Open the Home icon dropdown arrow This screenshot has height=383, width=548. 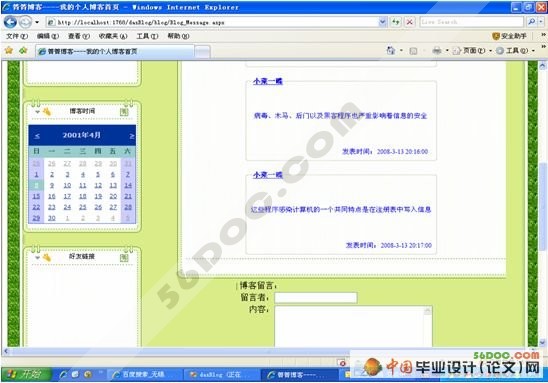(401, 51)
